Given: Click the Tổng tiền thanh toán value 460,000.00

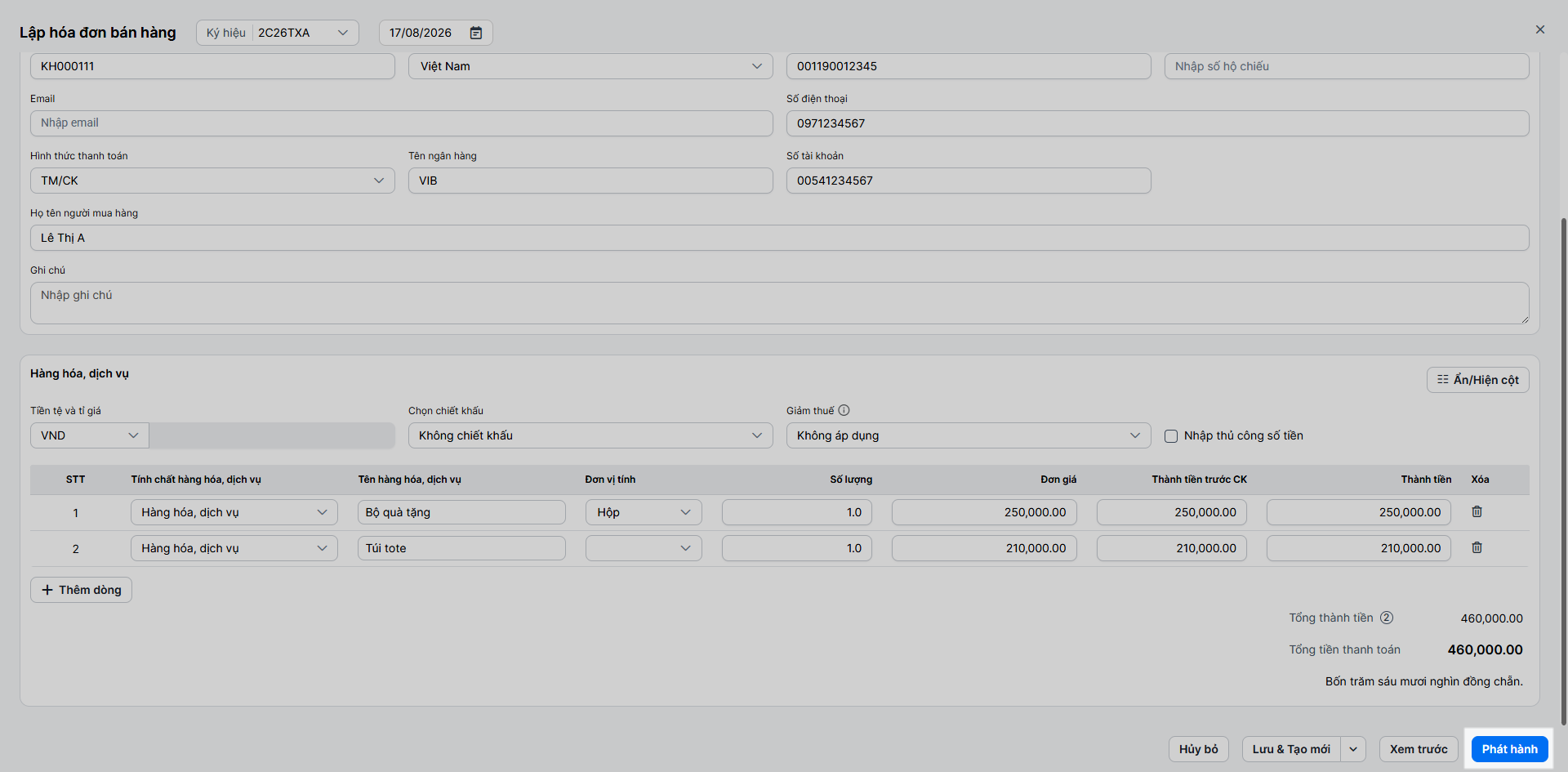Looking at the screenshot, I should click(1485, 649).
